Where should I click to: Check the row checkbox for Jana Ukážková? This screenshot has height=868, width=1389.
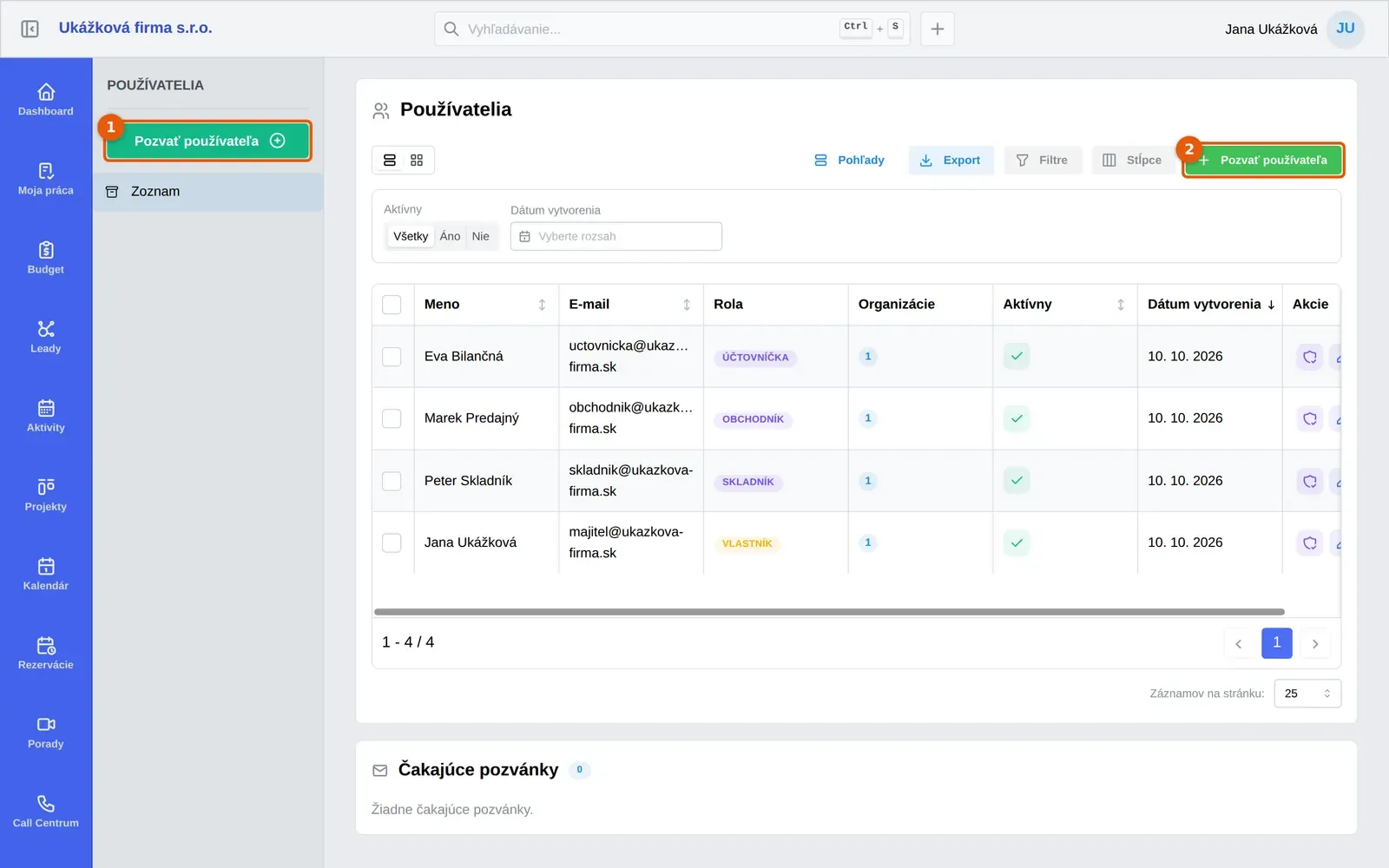[392, 542]
